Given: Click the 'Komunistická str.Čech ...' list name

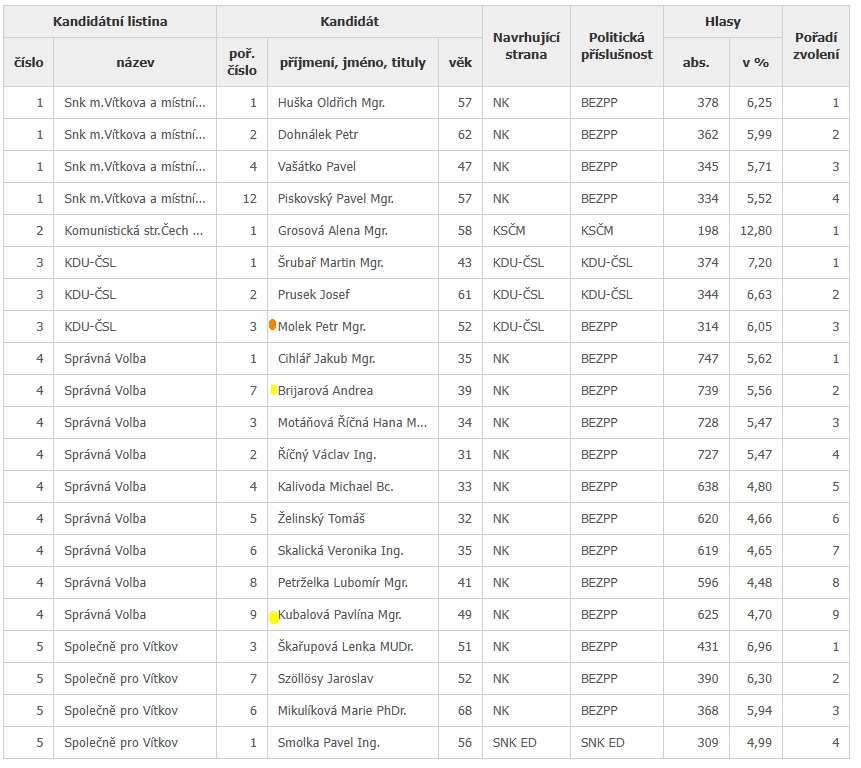Looking at the screenshot, I should coord(134,231).
